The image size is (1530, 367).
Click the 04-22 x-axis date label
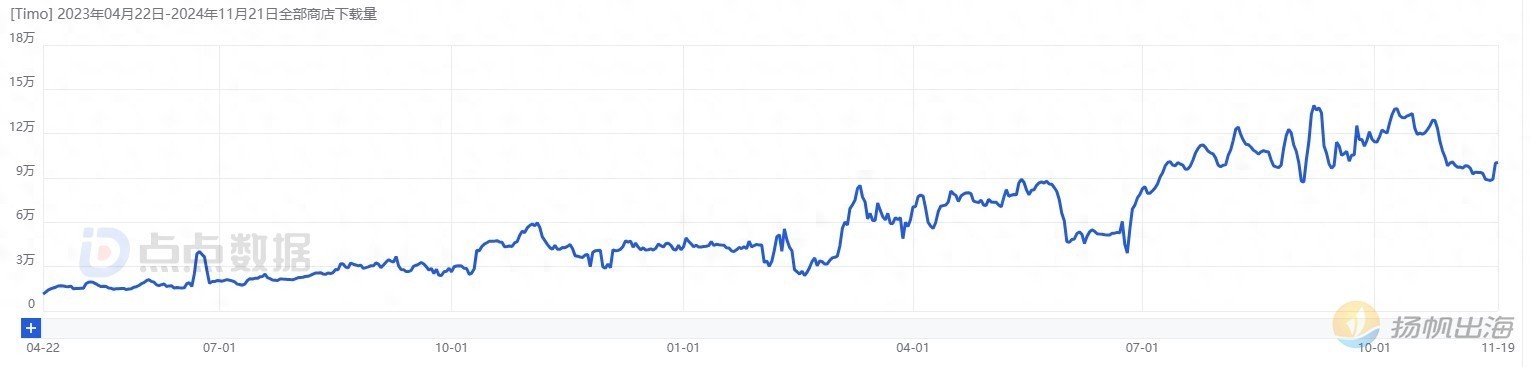click(x=40, y=348)
